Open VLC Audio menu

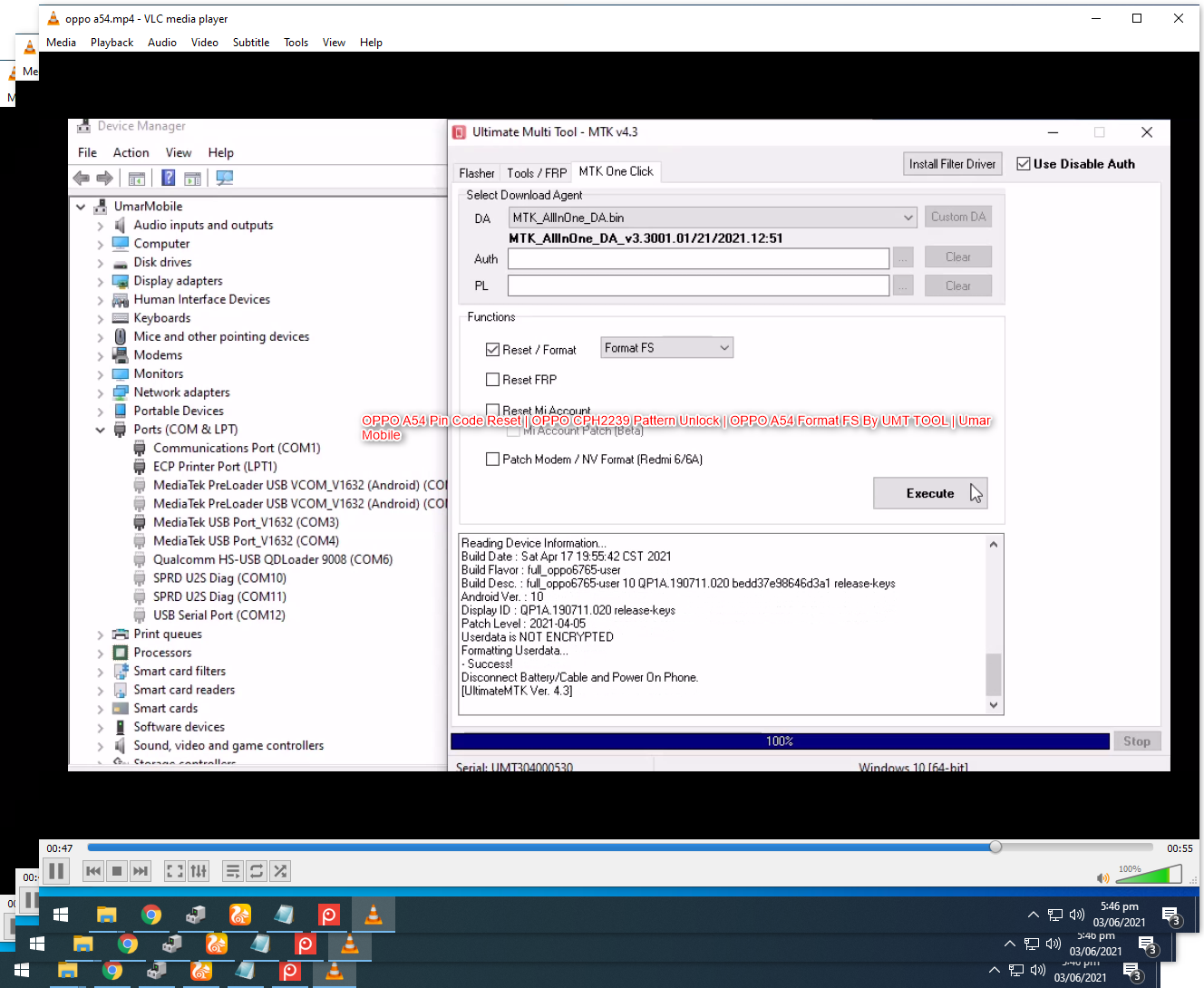click(162, 43)
